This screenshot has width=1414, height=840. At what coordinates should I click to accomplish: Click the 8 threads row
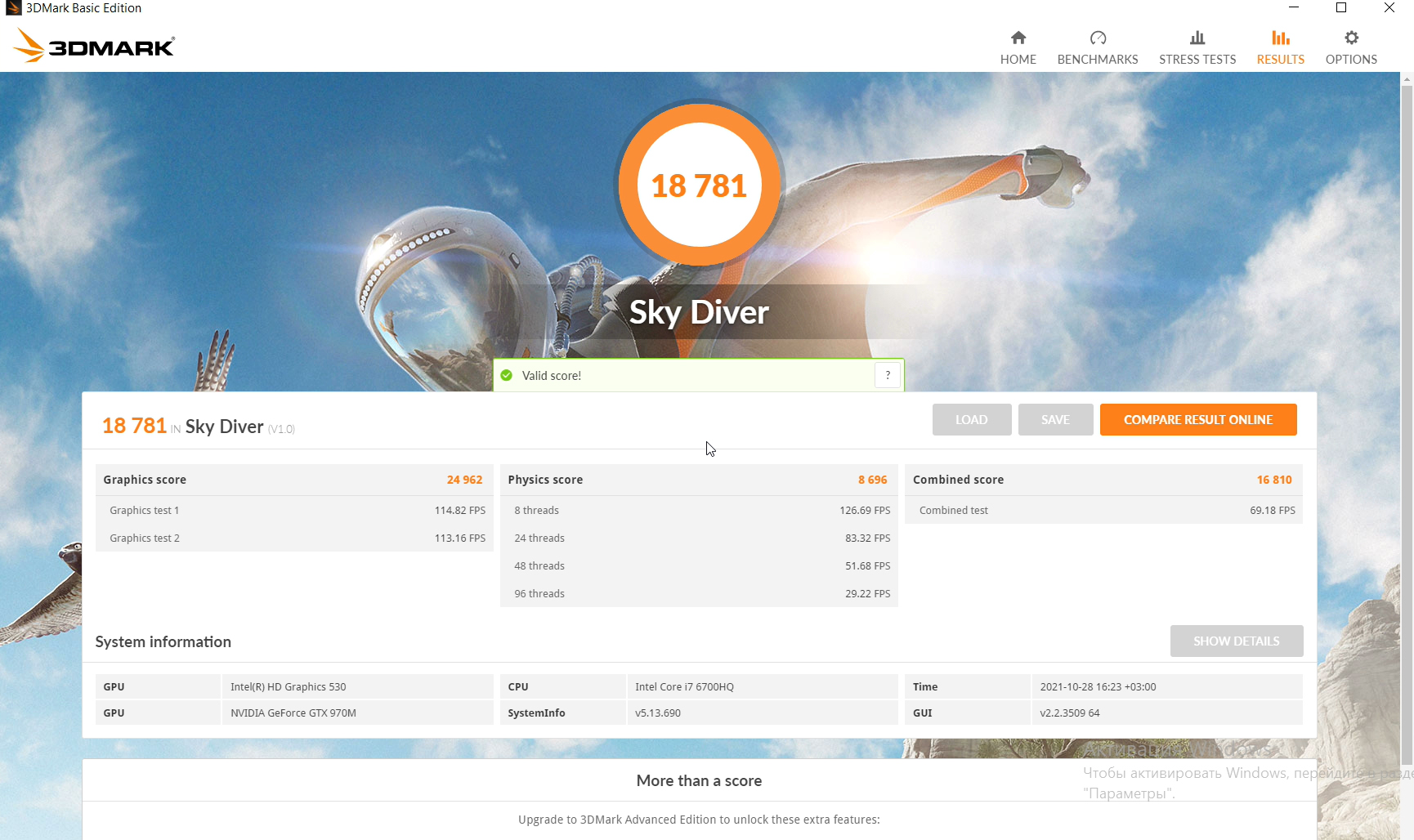[699, 510]
